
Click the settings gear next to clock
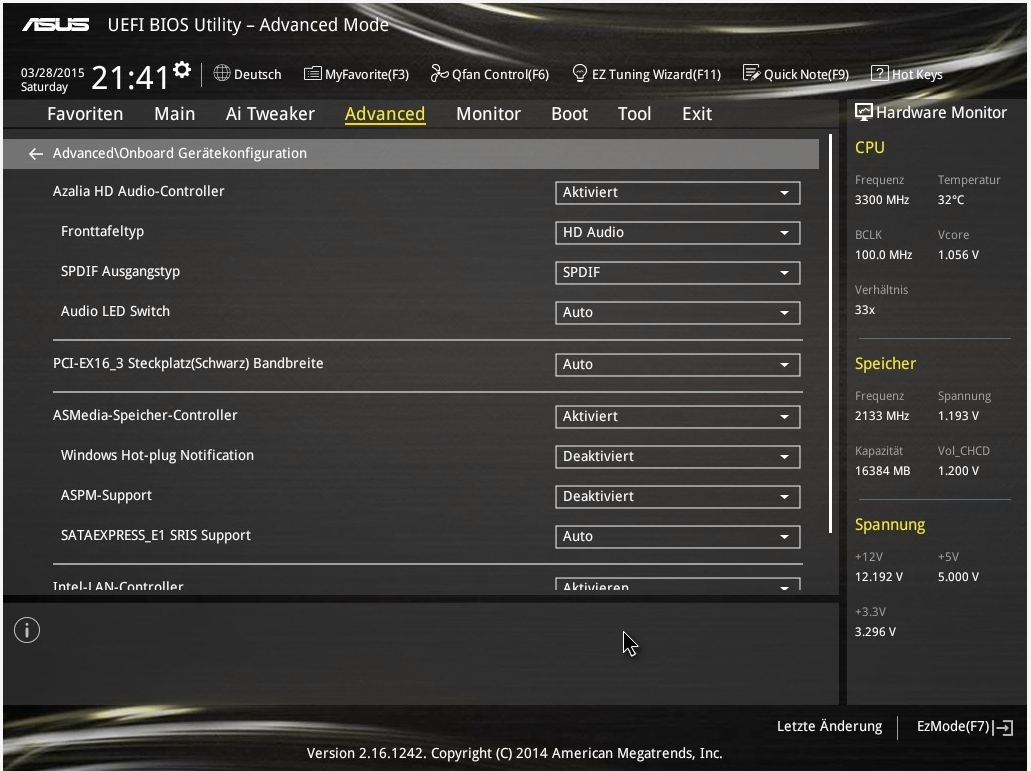click(x=182, y=69)
